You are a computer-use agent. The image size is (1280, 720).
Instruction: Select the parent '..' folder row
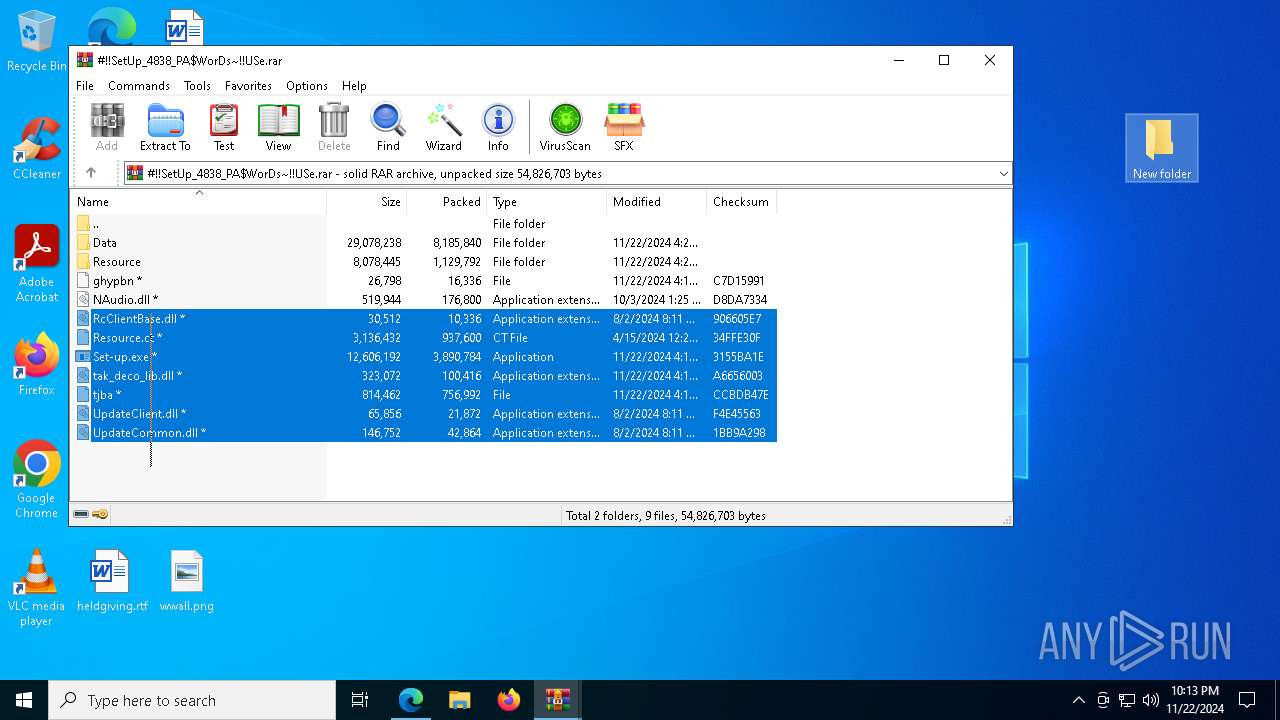pos(425,224)
